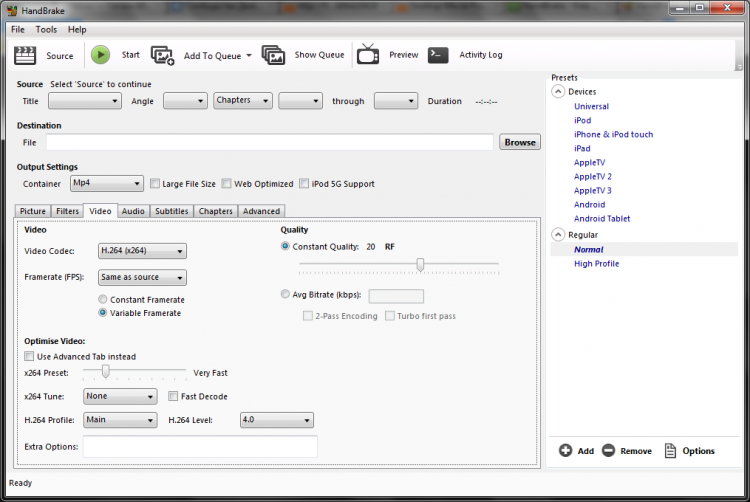
Task: Select the Android Tablet preset
Action: 602,218
